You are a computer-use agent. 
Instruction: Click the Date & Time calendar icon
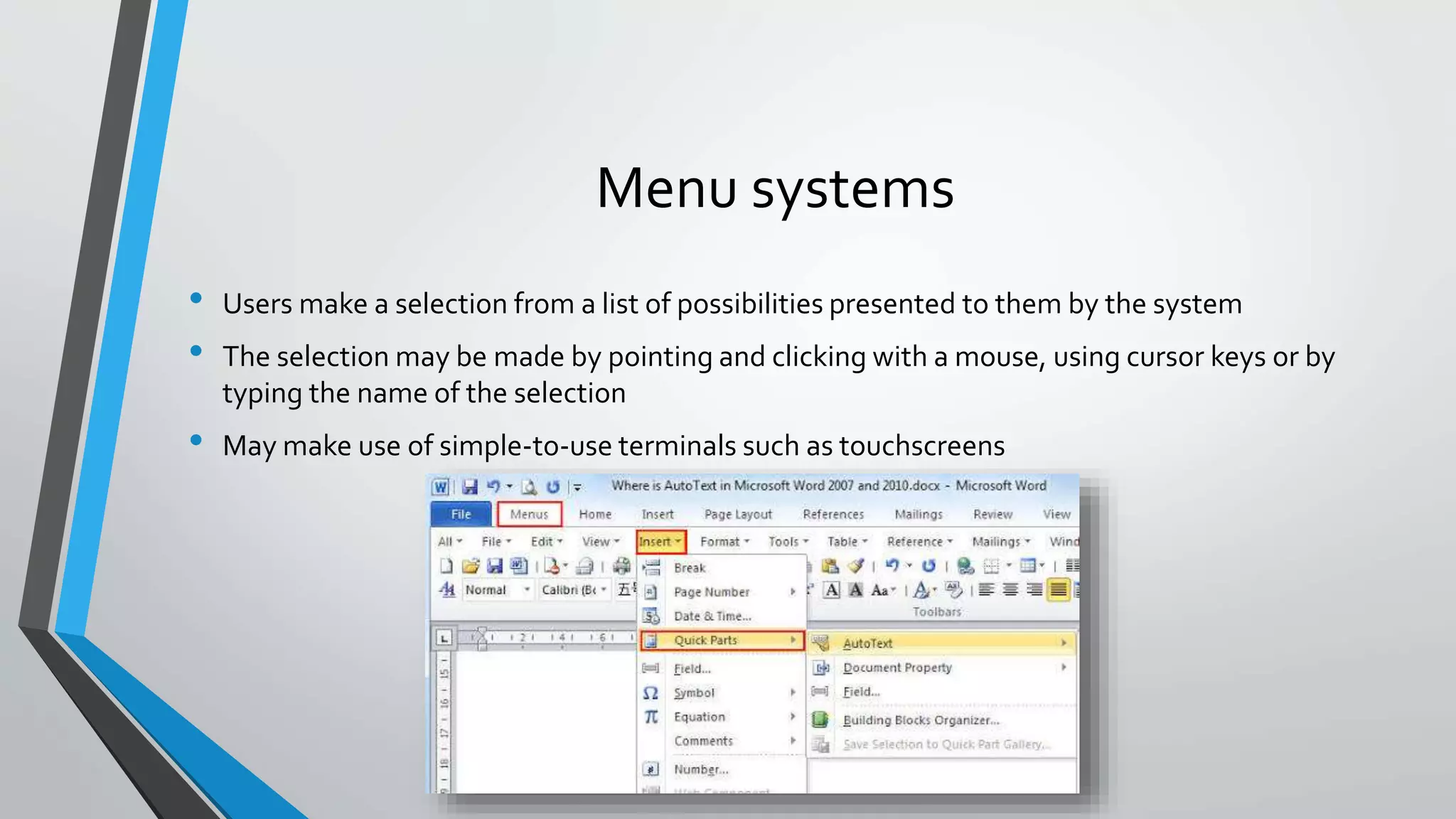(x=651, y=616)
